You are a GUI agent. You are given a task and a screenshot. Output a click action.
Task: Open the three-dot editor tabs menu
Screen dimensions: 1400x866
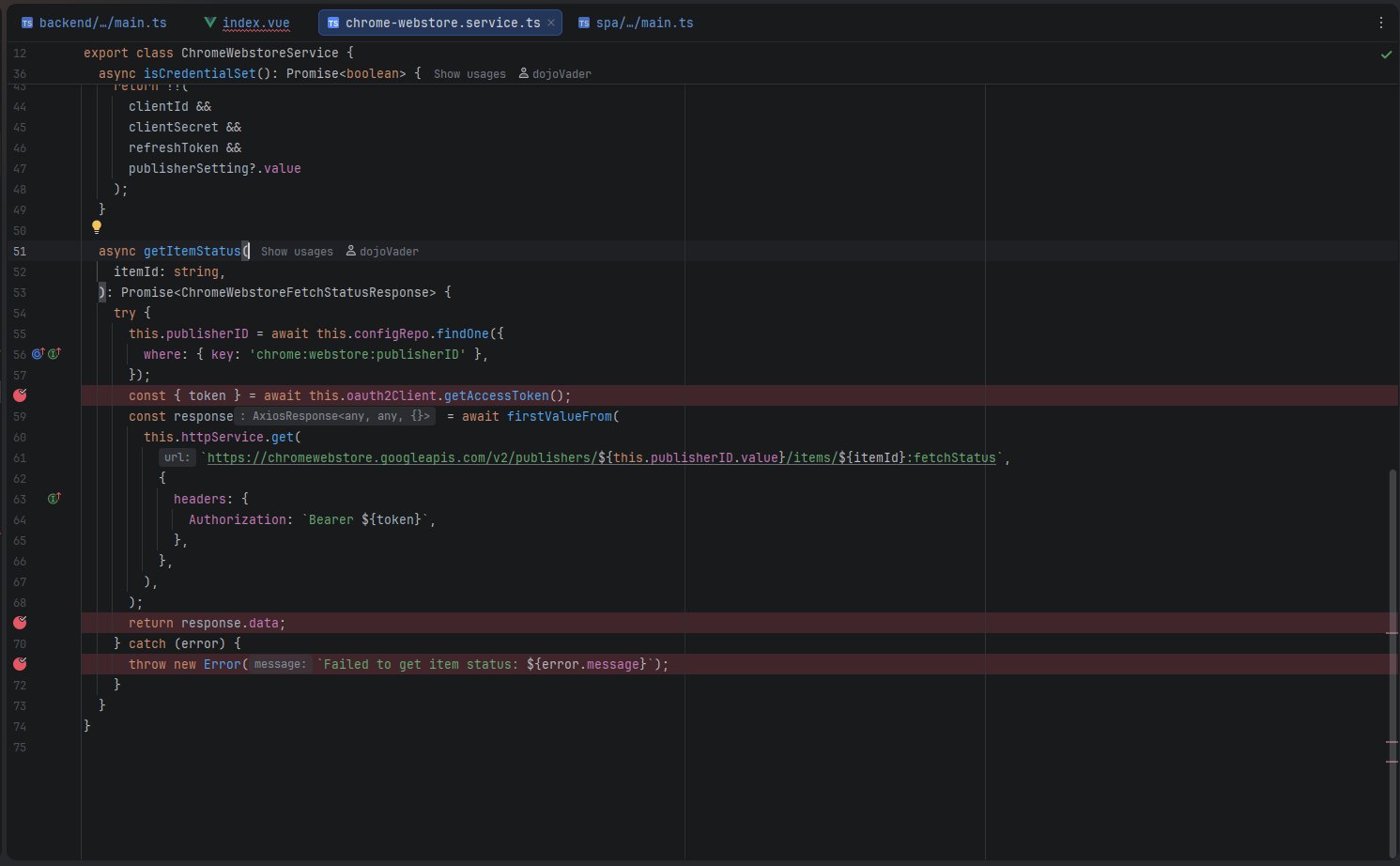(x=1380, y=23)
